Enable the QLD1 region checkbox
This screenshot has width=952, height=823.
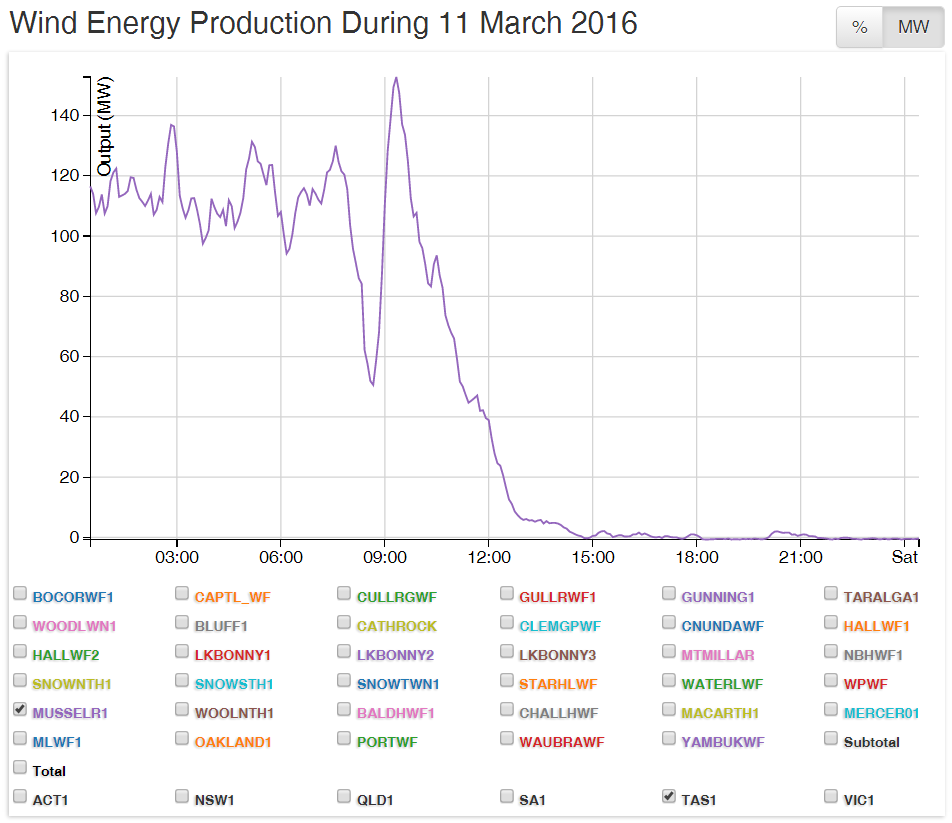coord(344,796)
